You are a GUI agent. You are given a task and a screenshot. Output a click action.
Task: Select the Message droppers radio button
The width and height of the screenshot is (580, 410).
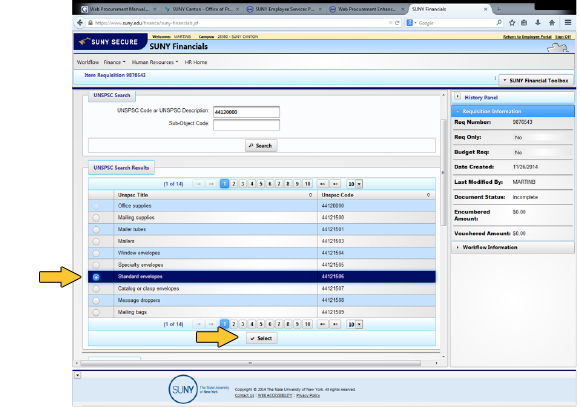96,300
